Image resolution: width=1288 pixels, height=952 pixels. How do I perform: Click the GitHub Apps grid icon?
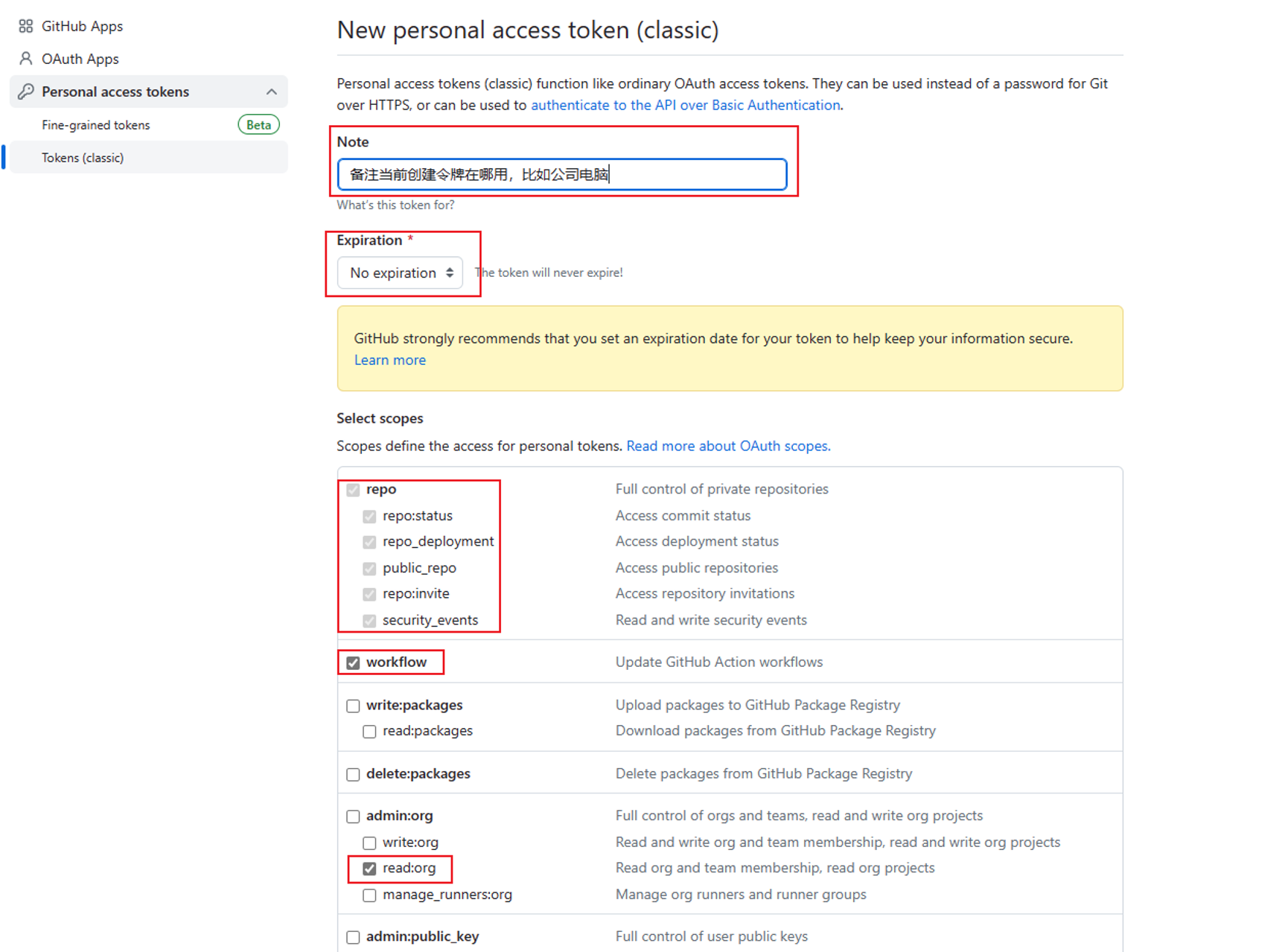[x=26, y=26]
